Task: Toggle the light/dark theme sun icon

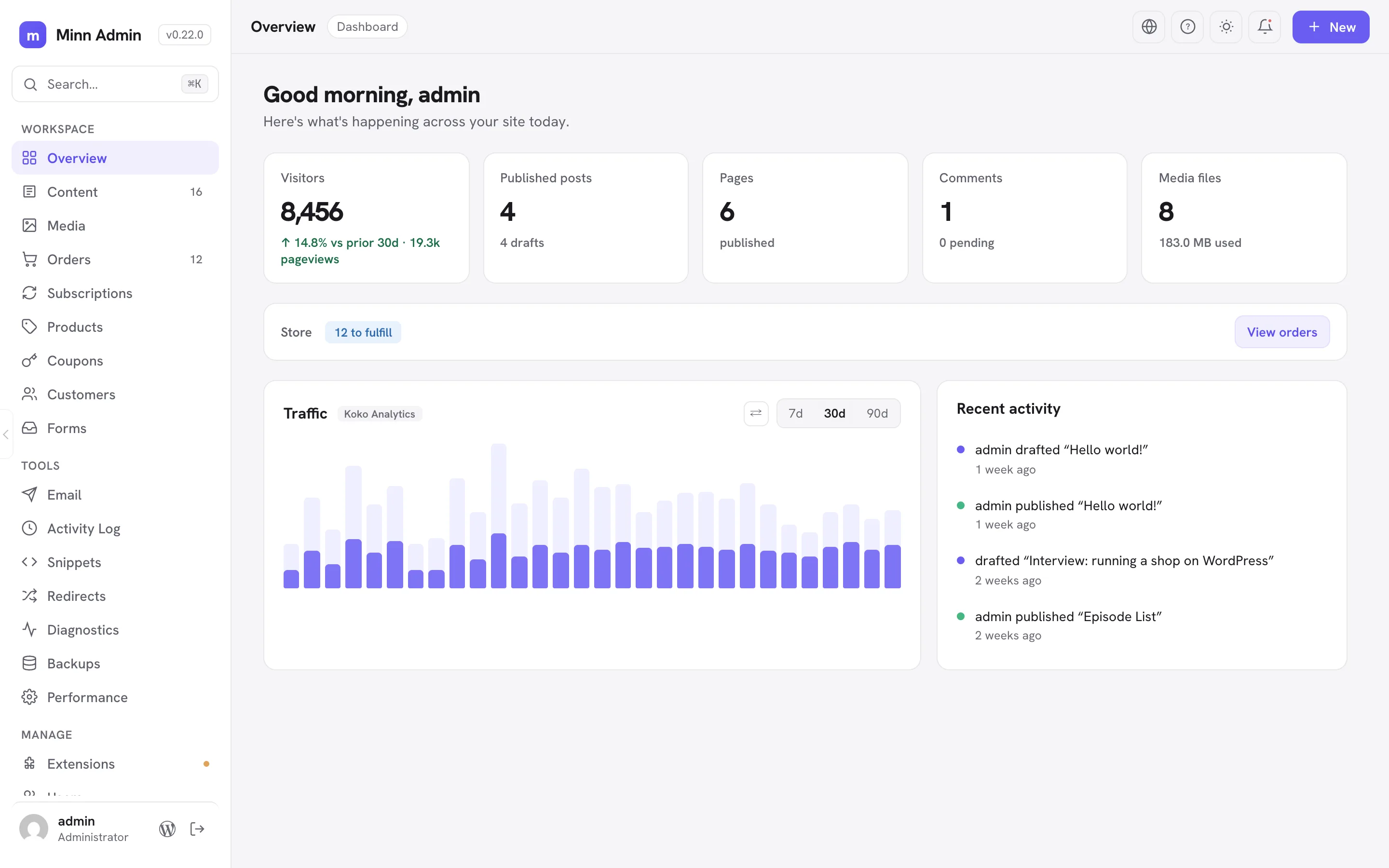Action: [1226, 27]
